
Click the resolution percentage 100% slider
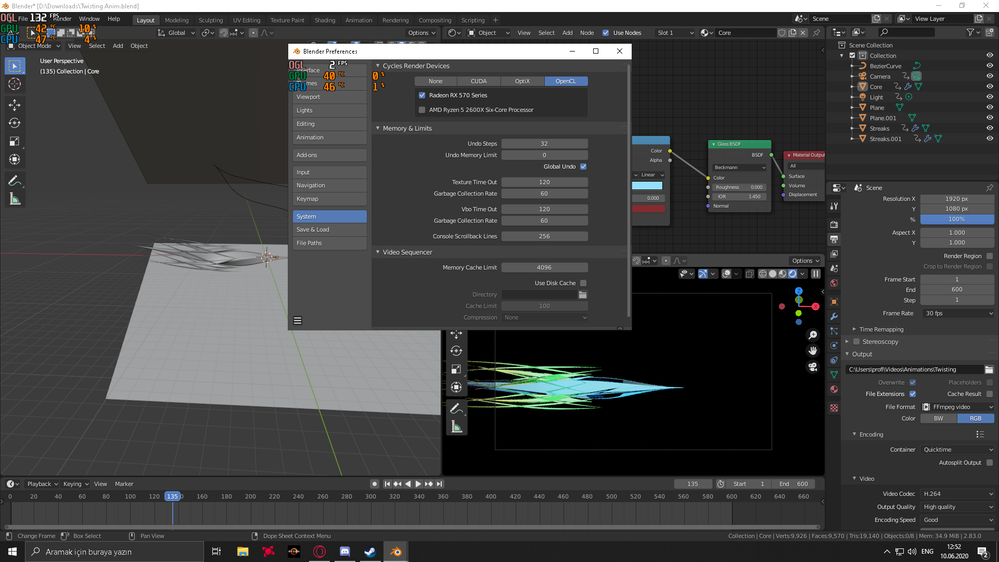(957, 219)
